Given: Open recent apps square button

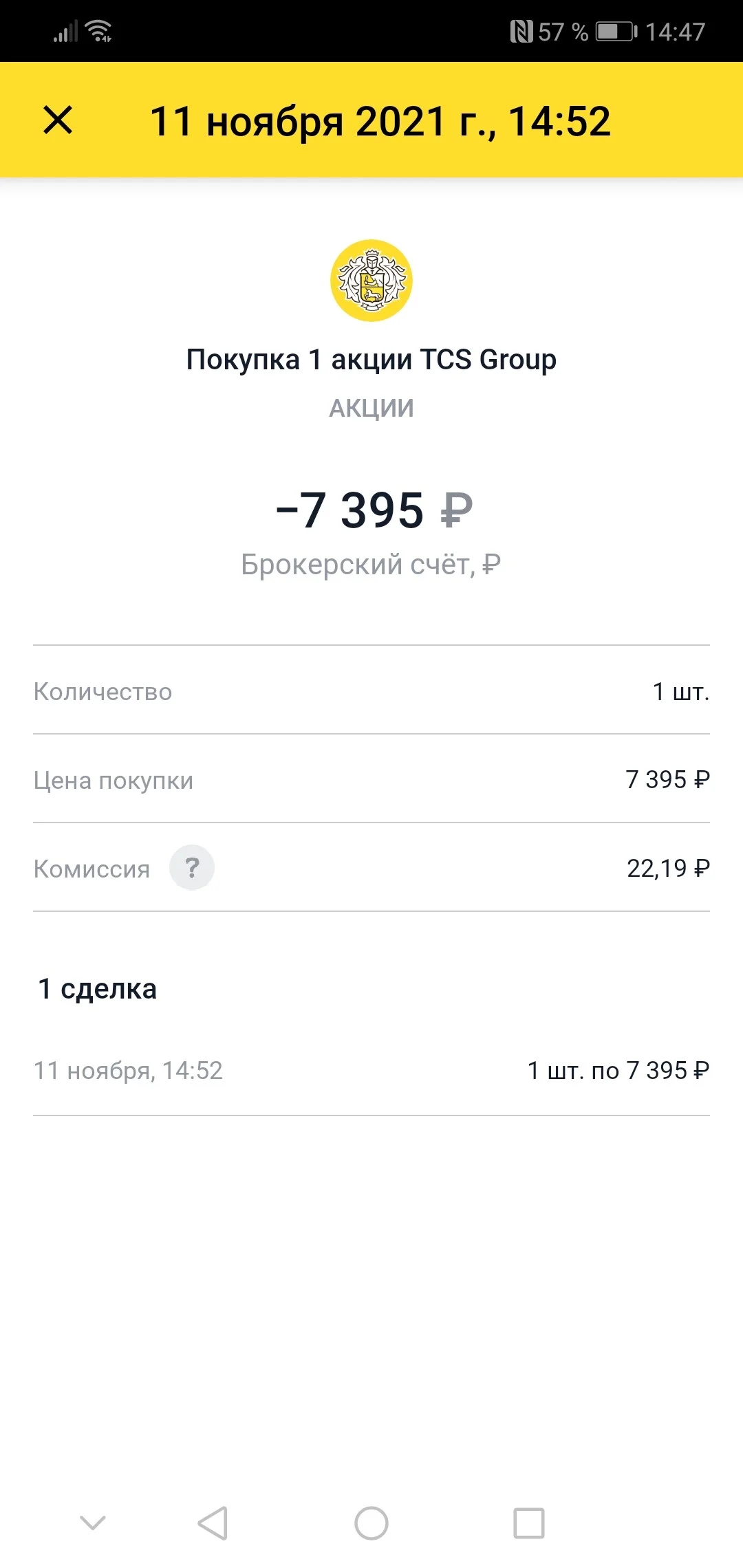Looking at the screenshot, I should [529, 1523].
